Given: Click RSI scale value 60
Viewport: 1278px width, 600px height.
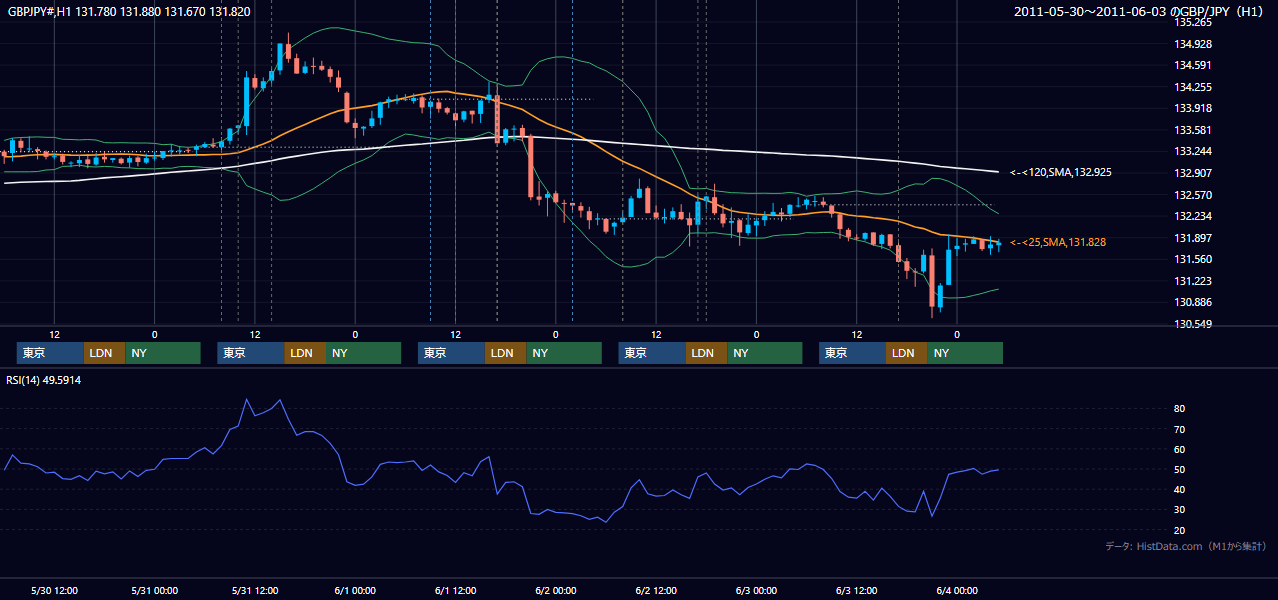Looking at the screenshot, I should [1180, 449].
